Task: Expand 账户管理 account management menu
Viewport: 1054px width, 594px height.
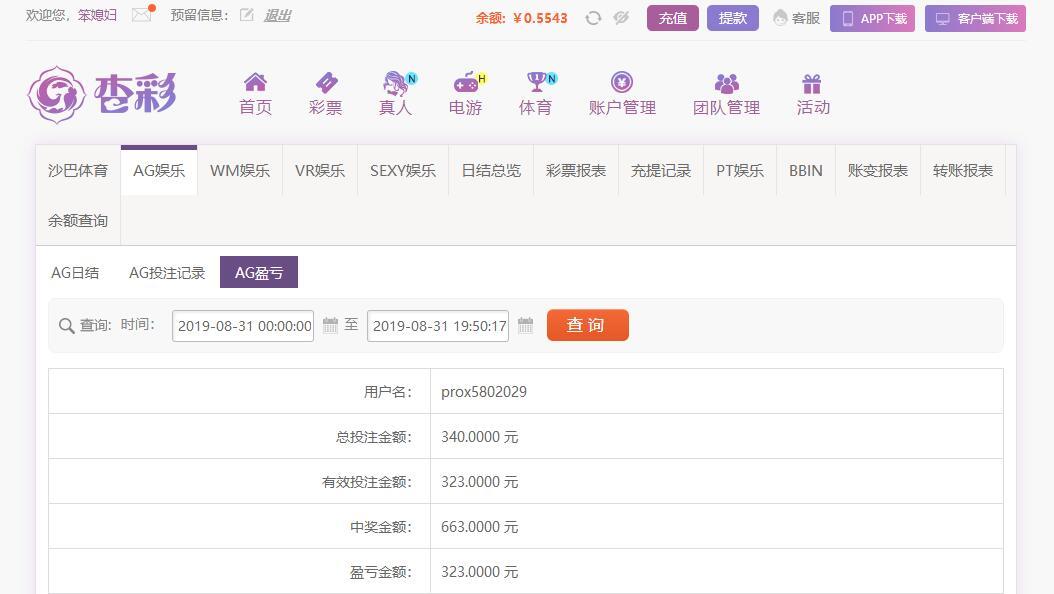Action: 622,94
